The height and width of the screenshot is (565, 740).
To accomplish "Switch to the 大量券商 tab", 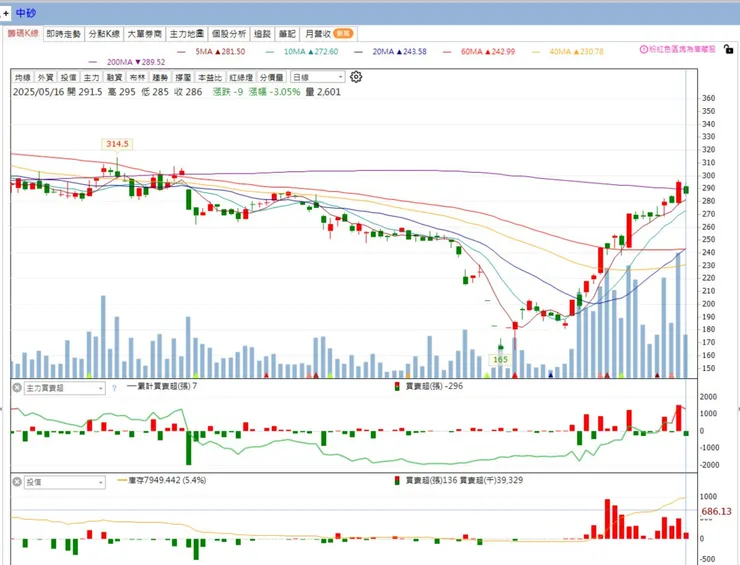I will pyautogui.click(x=145, y=34).
